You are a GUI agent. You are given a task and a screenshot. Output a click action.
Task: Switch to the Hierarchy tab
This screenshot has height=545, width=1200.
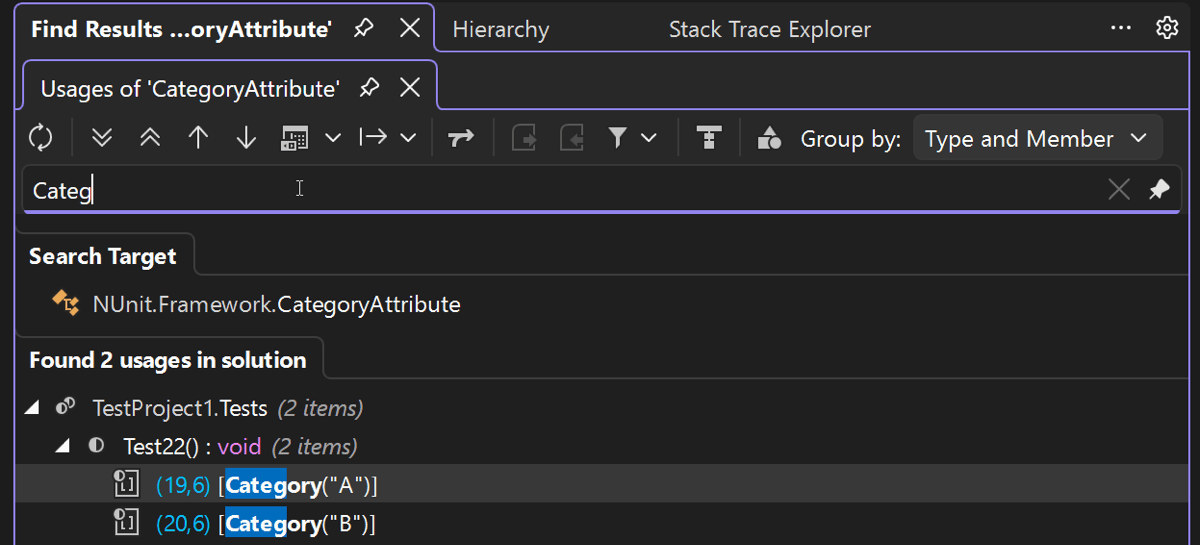pos(500,30)
